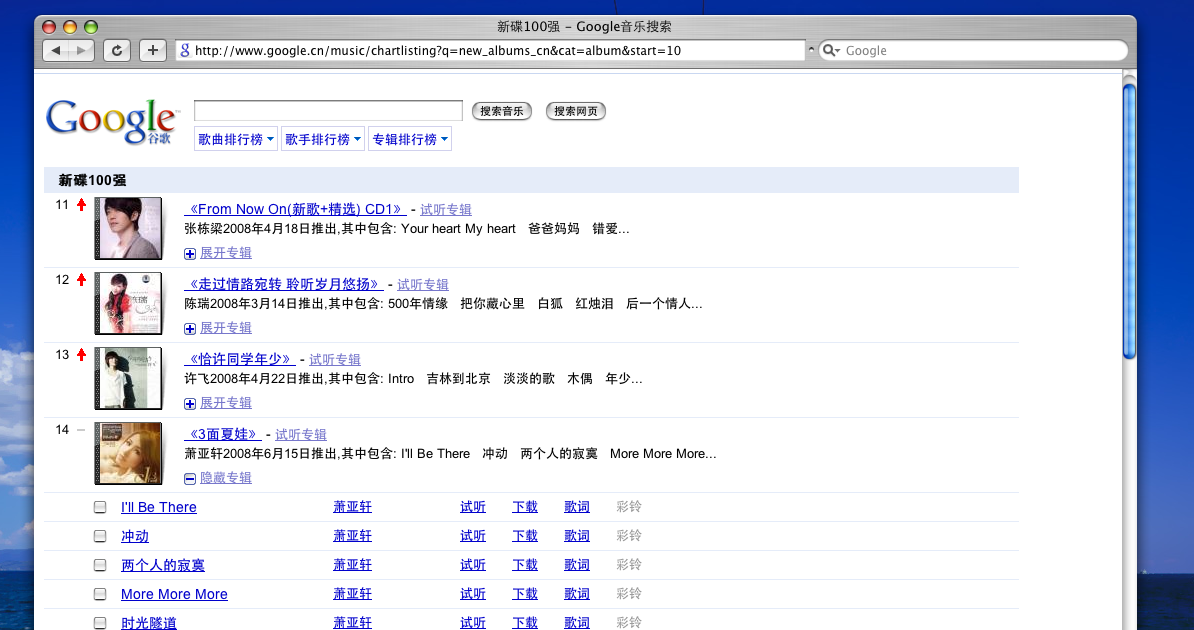1194x630 pixels.
Task: Expand album 走过情路宛转 聆听岁月悠扬 via 展开专辑
Action: 225,328
